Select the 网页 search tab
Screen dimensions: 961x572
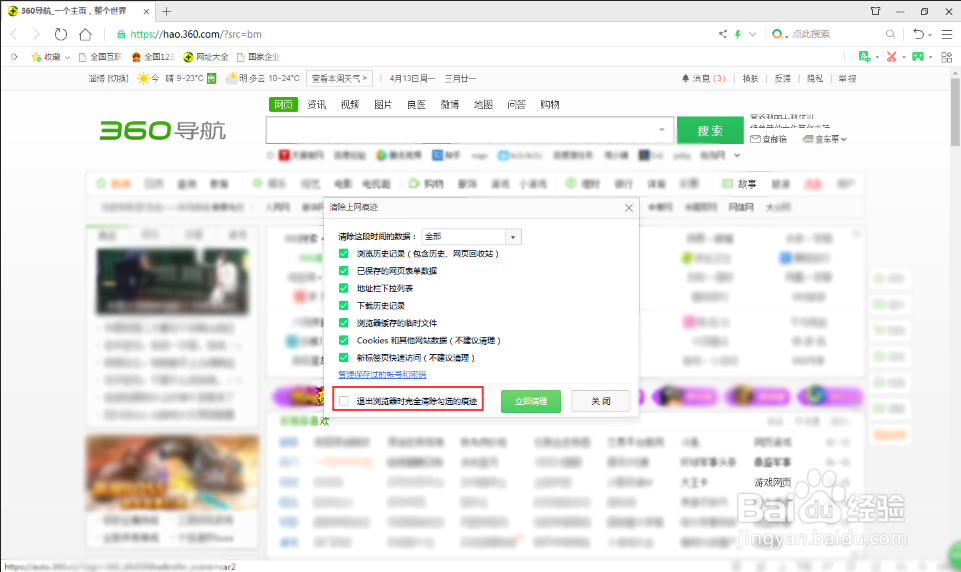pos(283,104)
